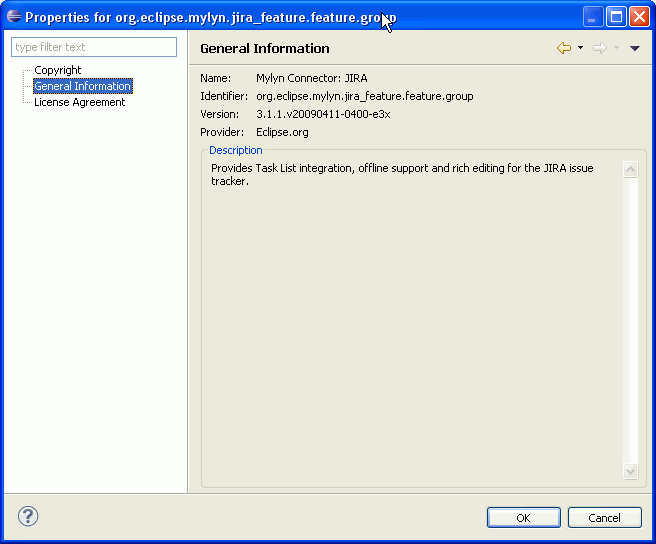This screenshot has height=544, width=656.
Task: Close the Properties dialog window
Action: (640, 17)
